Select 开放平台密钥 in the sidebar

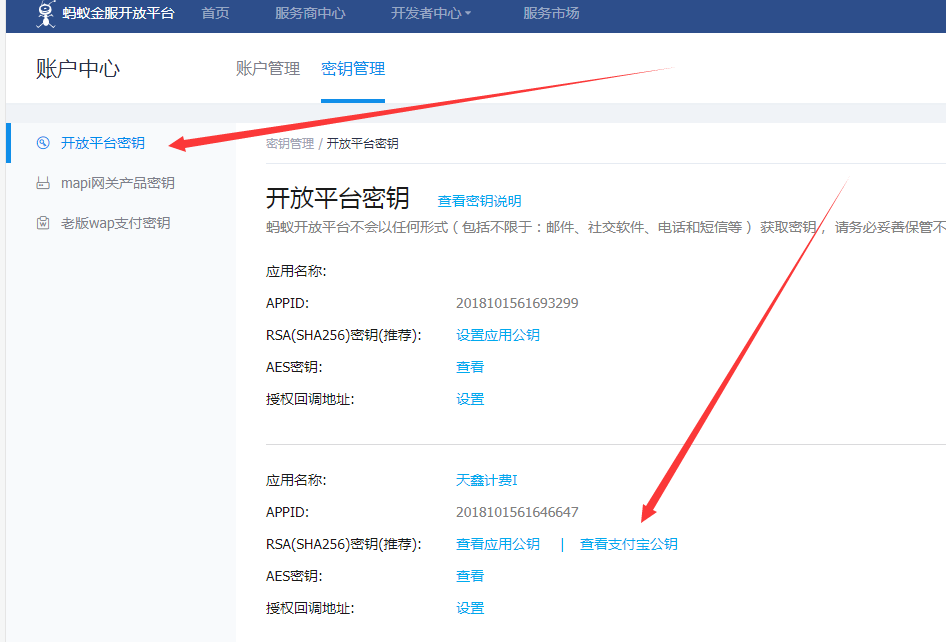[103, 143]
